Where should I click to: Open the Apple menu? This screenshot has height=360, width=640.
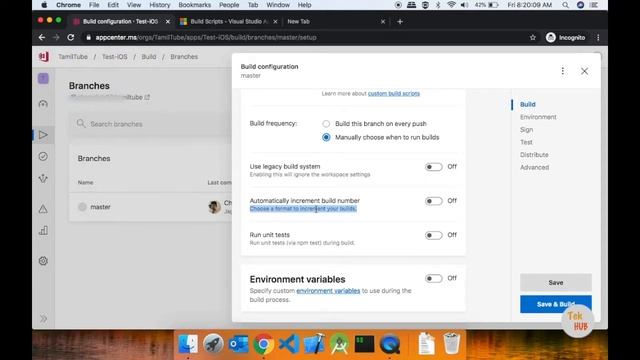(x=44, y=5)
